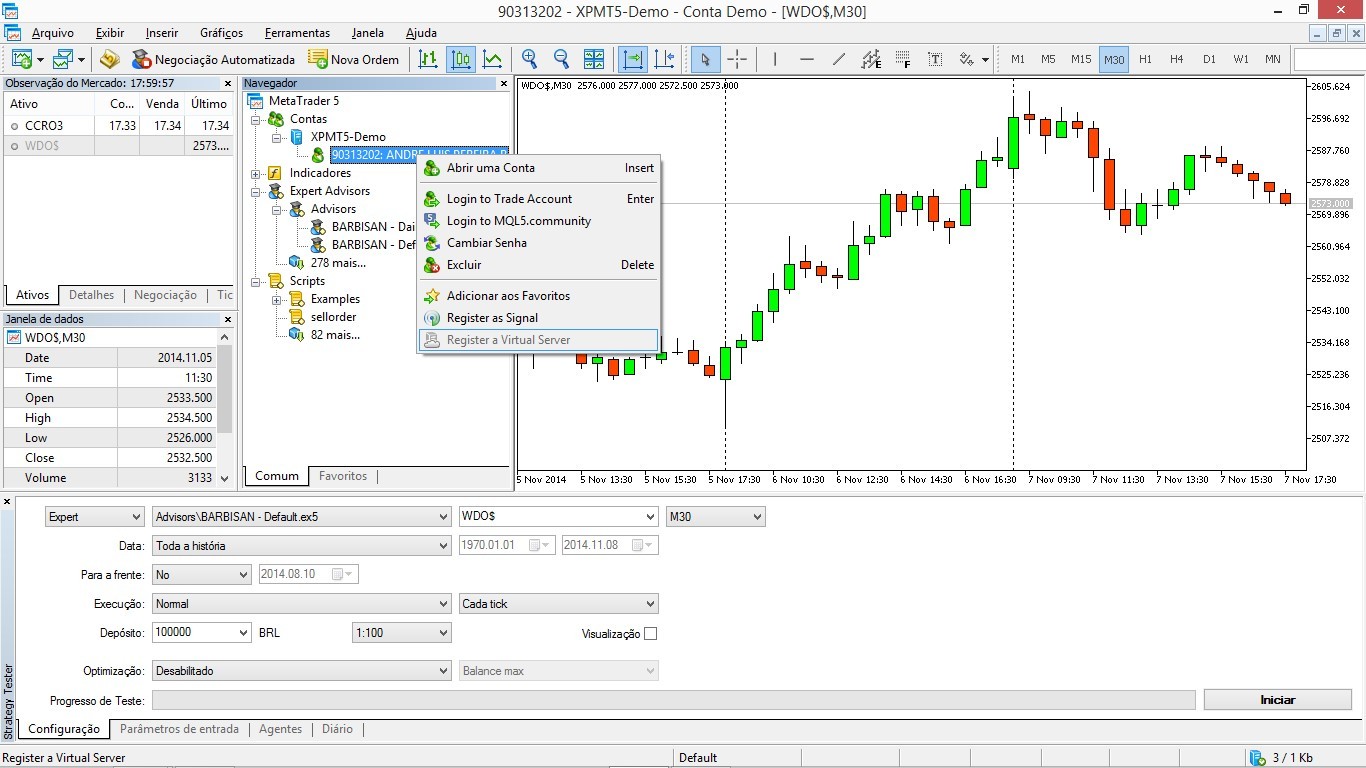Viewport: 1366px width, 768px height.
Task: Open the Desabilitado optimization dropdown
Action: (x=302, y=671)
